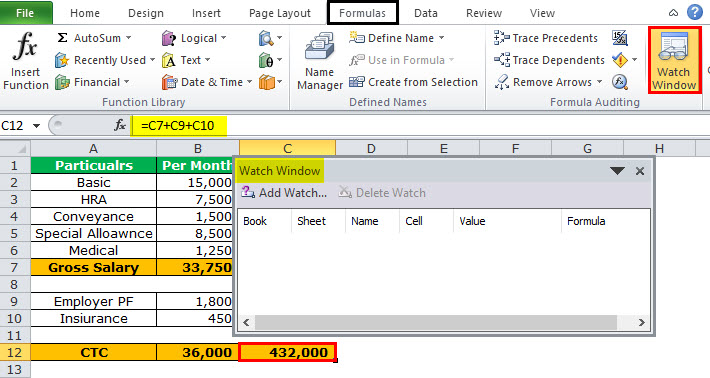Click the formula bar text =C7+C9+C10
710x378 pixels.
click(x=178, y=125)
